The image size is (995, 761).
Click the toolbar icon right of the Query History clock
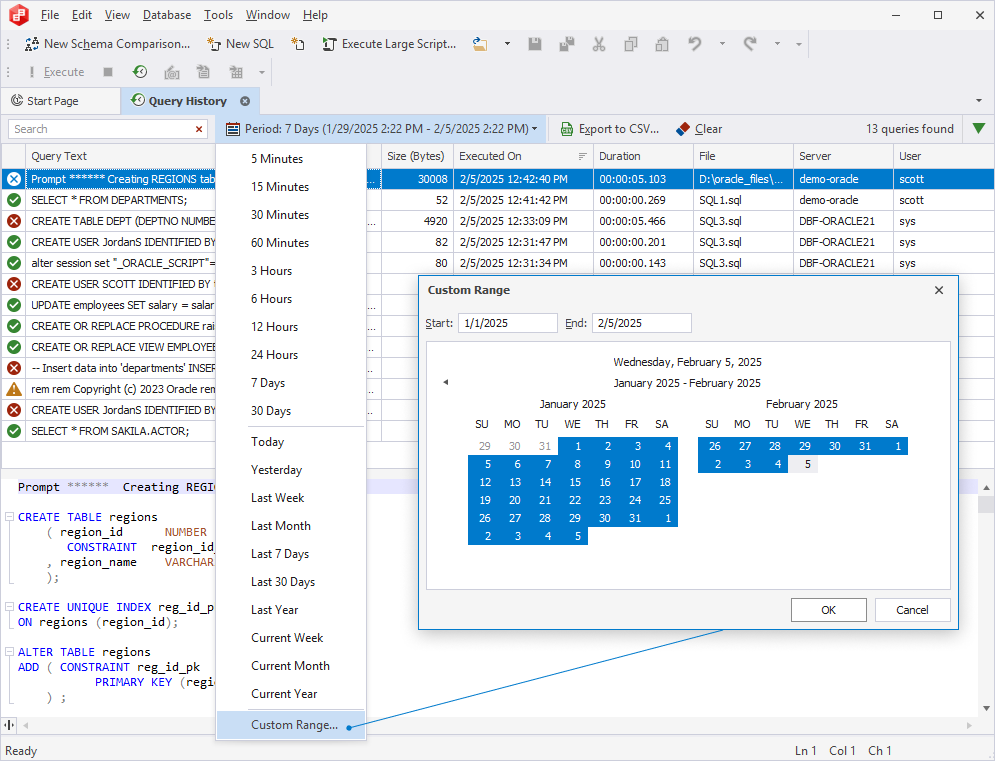coord(171,72)
